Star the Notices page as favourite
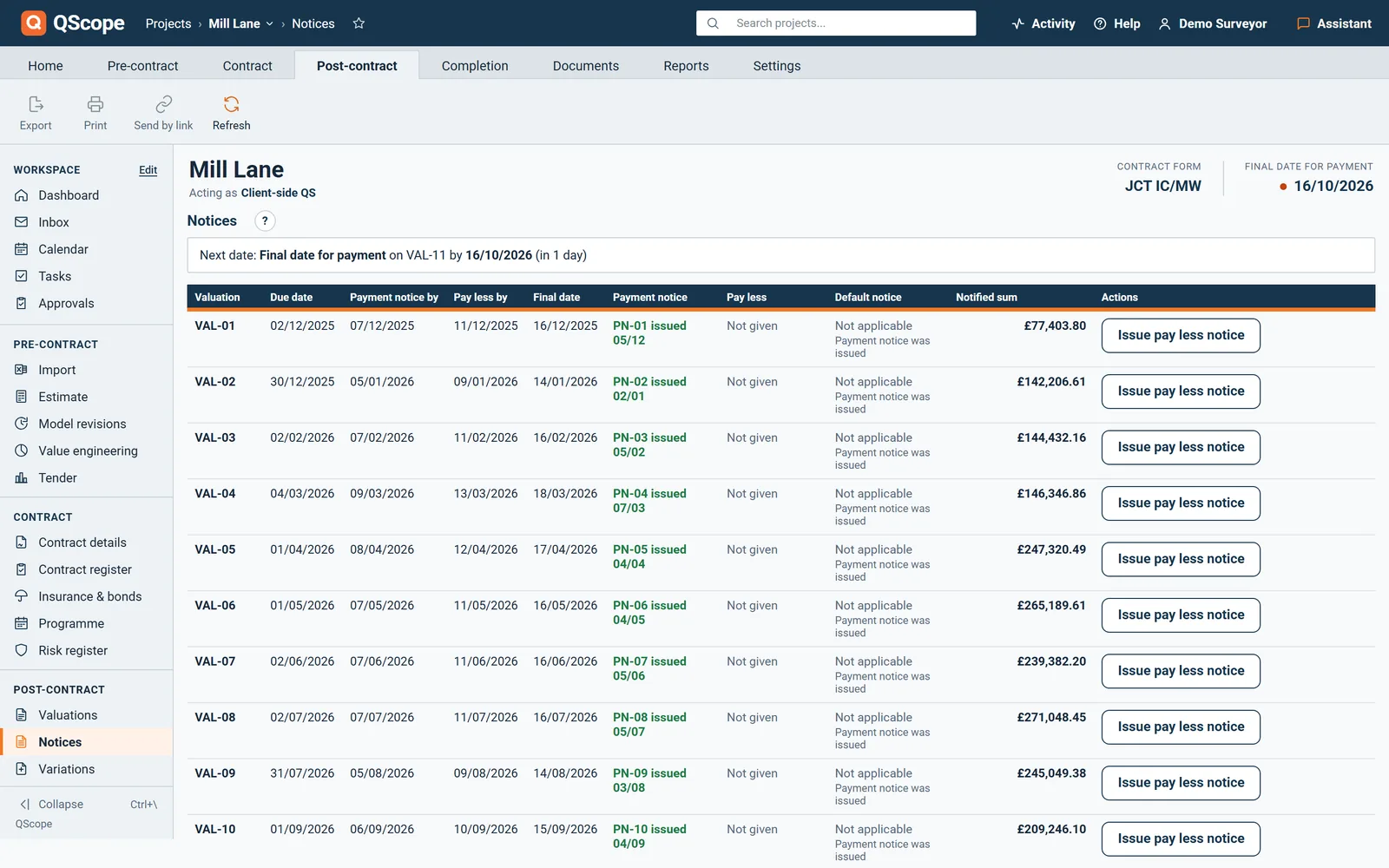1389x868 pixels. pyautogui.click(x=359, y=23)
